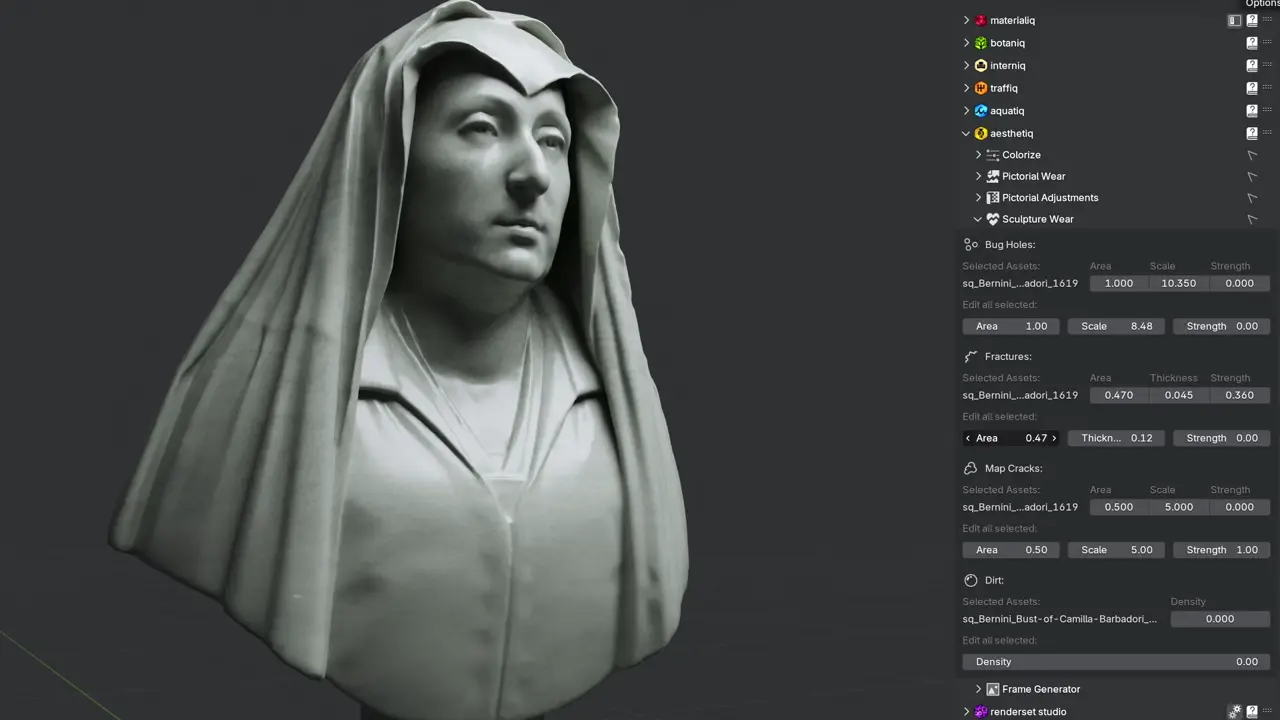This screenshot has height=720, width=1280.
Task: Collapse the aesthetiq panel
Action: click(966, 133)
